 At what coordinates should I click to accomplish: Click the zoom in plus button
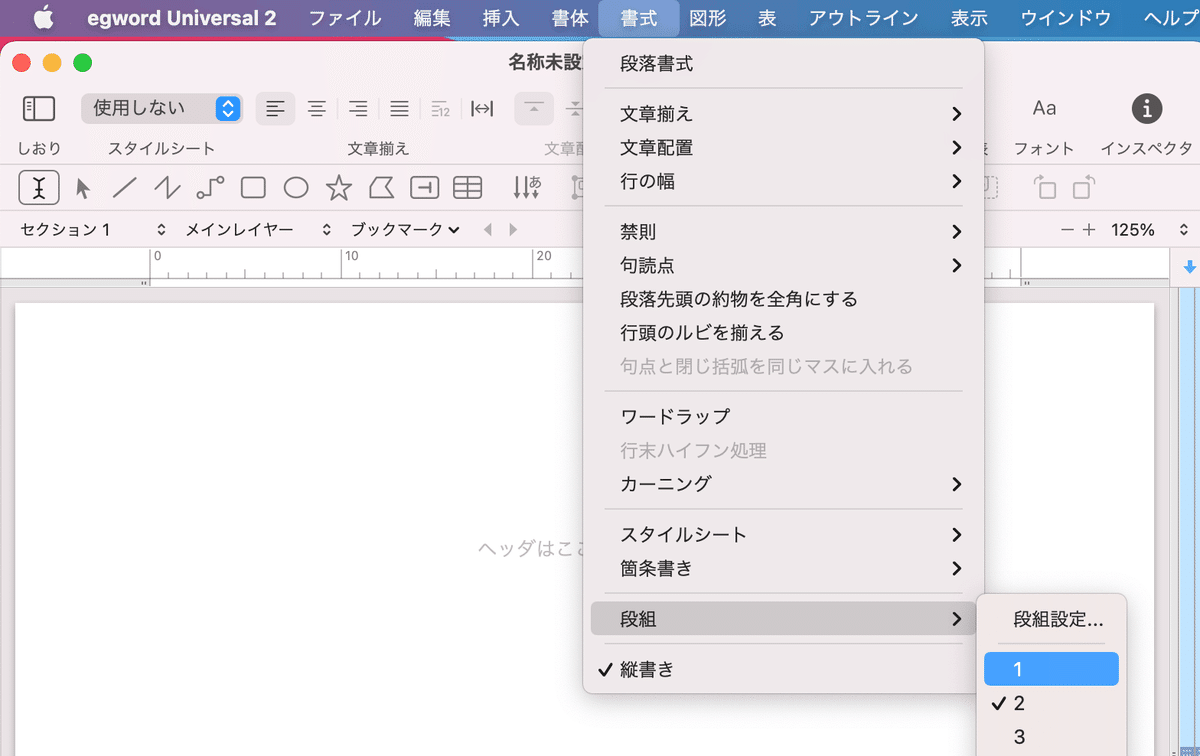(1090, 230)
